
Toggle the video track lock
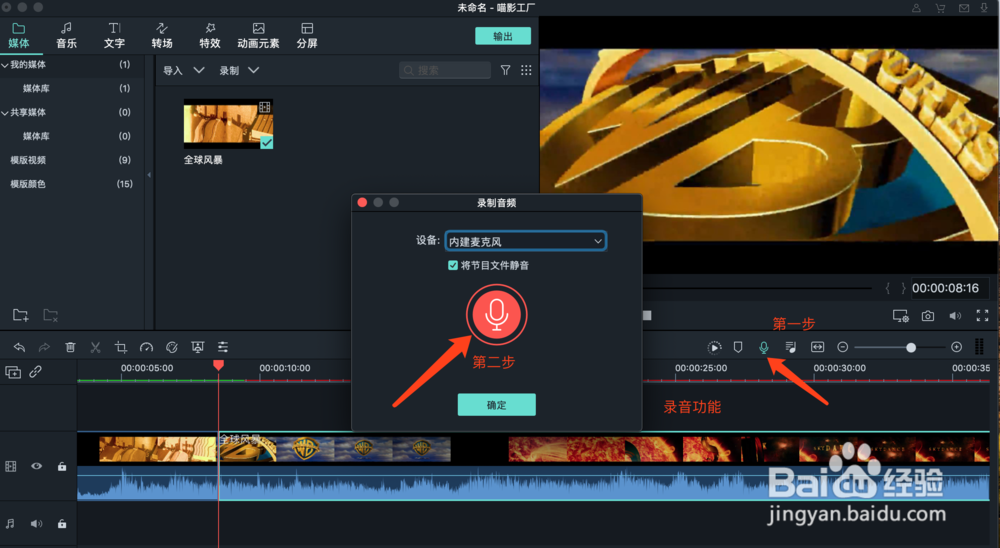tap(62, 466)
